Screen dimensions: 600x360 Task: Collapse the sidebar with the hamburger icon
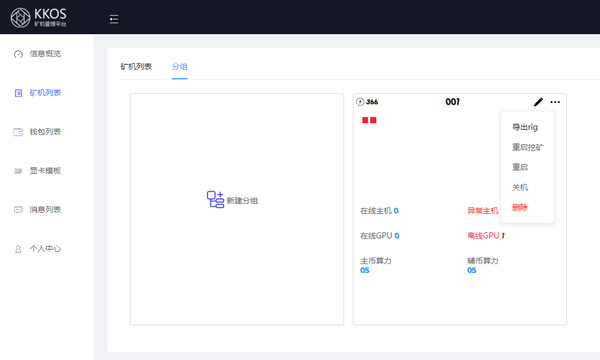point(114,19)
